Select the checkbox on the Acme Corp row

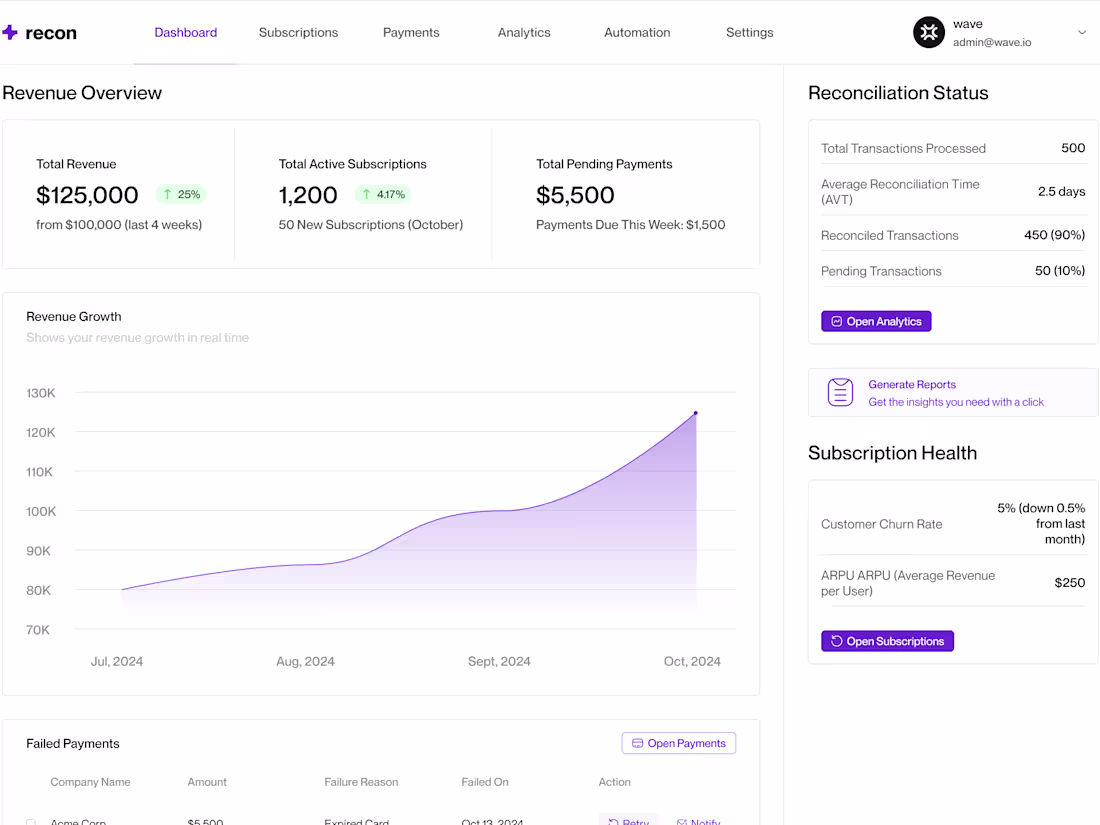[x=31, y=821]
